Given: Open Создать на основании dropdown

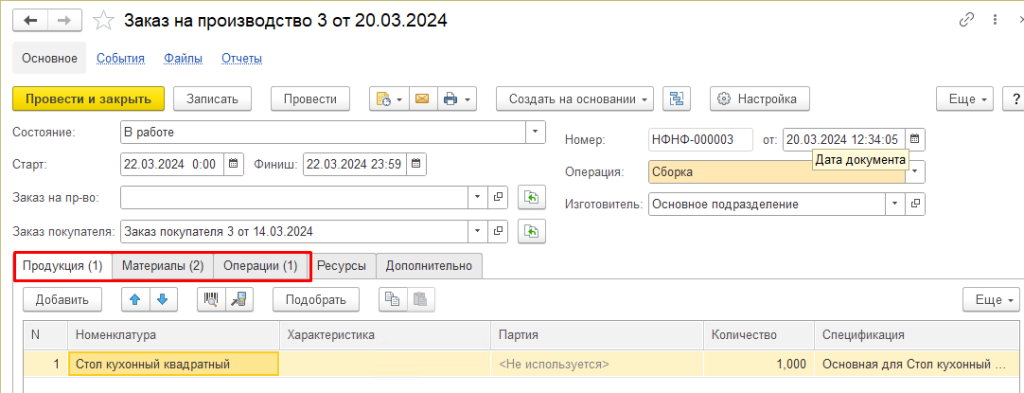Looking at the screenshot, I should tap(575, 99).
